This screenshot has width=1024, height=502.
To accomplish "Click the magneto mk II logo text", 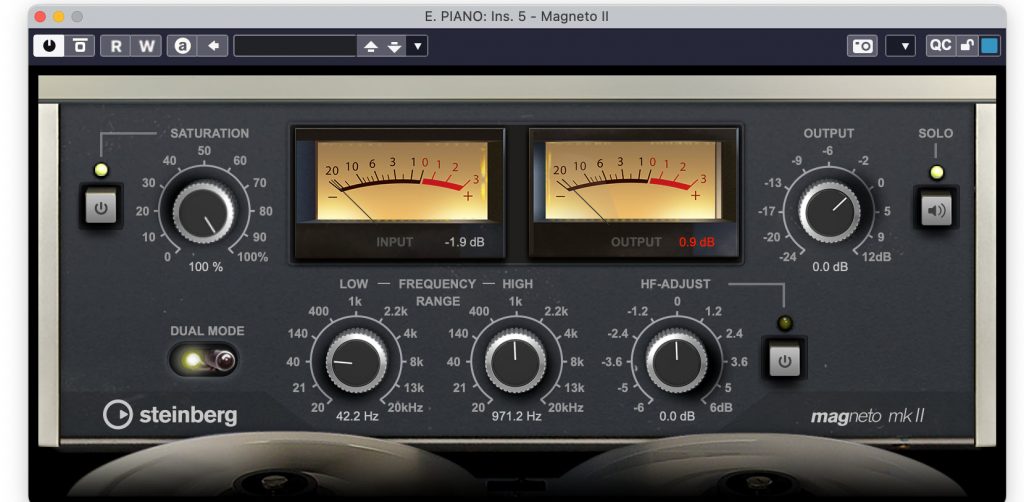I will 867,416.
